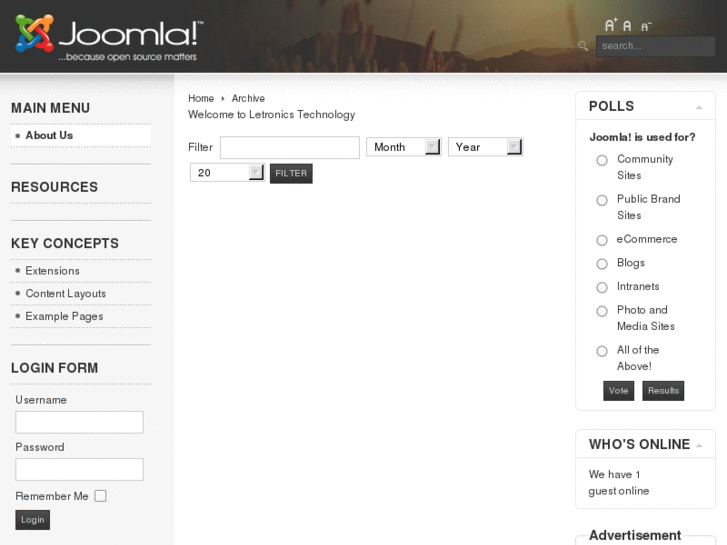Screen dimensions: 727x545
Task: Click into the Username field
Action: pyautogui.click(x=79, y=422)
